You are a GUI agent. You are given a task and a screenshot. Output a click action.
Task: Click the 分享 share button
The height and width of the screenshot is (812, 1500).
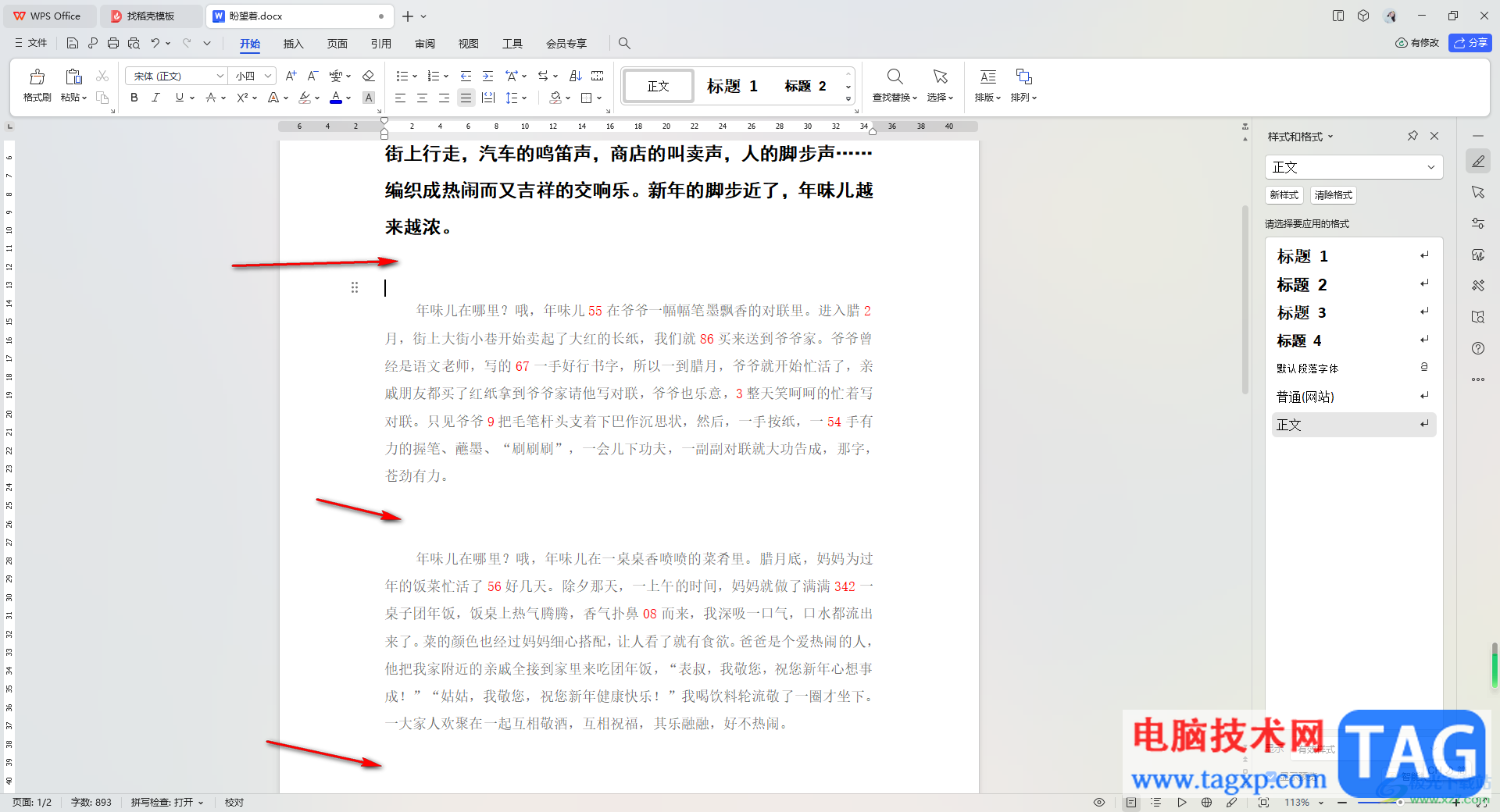pos(1470,43)
